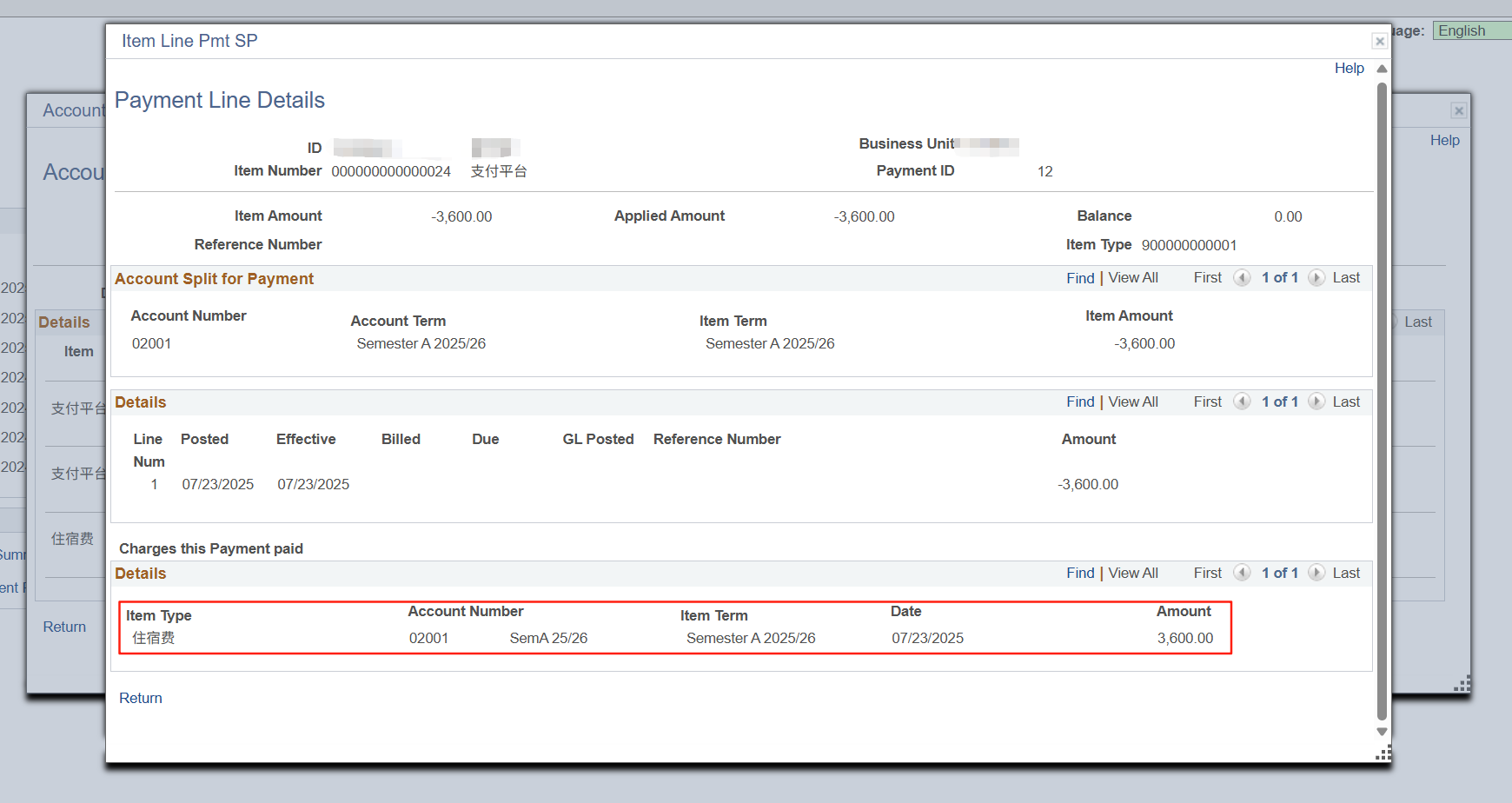Click Last in Charges paid Details section
This screenshot has height=803, width=1512.
[x=1346, y=573]
